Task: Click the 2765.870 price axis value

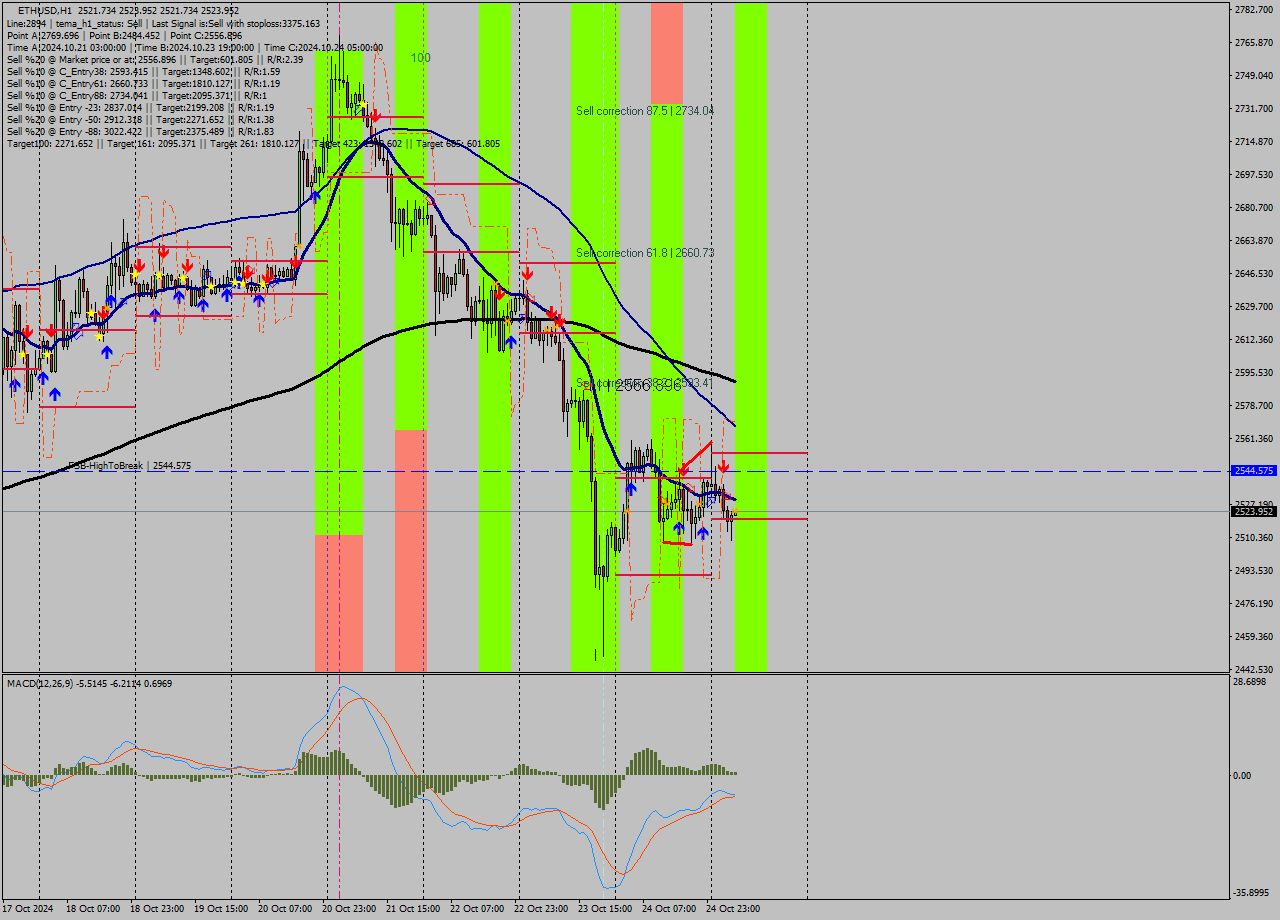Action: coord(1254,42)
